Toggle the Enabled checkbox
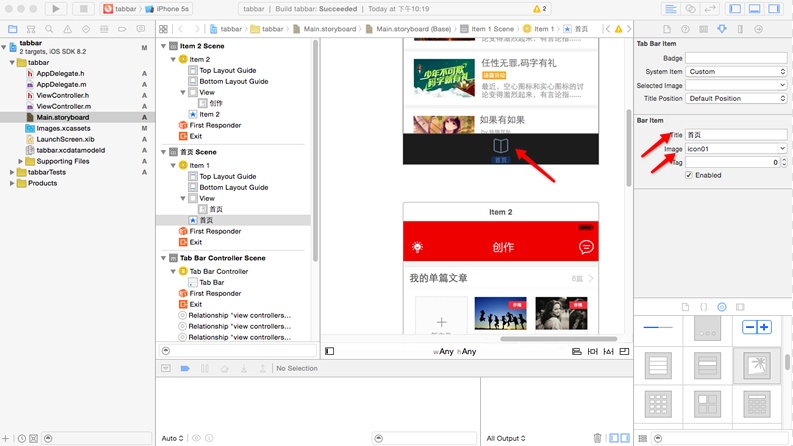 [x=689, y=175]
